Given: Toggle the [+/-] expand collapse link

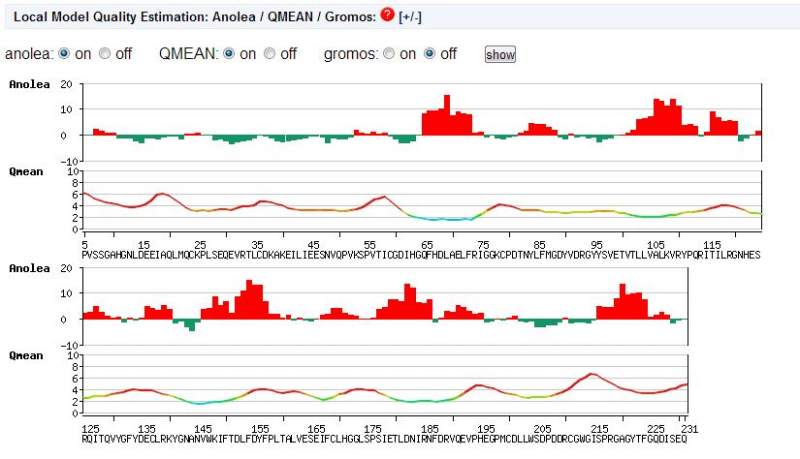Looking at the screenshot, I should (x=410, y=17).
